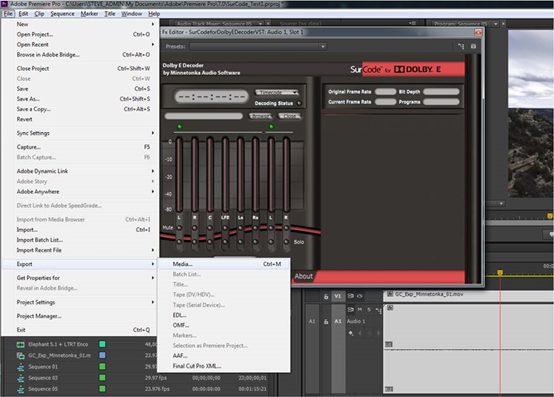Screen dimensions: 554x397
Task: Open the Presets dropdown in Fx Editor
Action: 258,46
